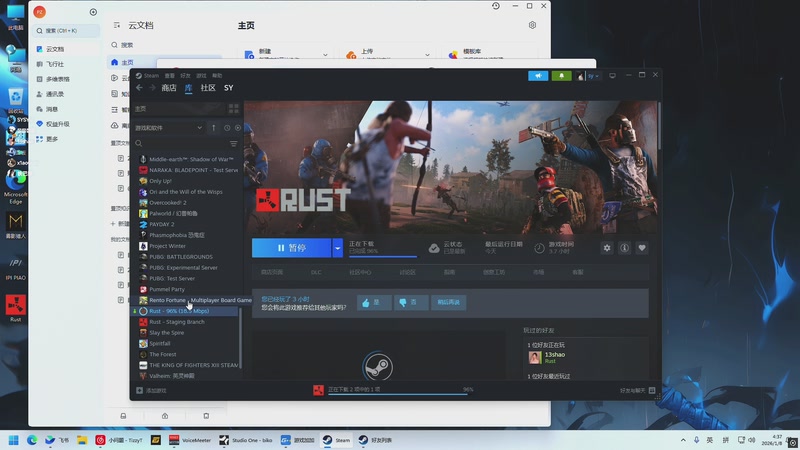Open the 社区 community tab
800x450 pixels.
208,88
